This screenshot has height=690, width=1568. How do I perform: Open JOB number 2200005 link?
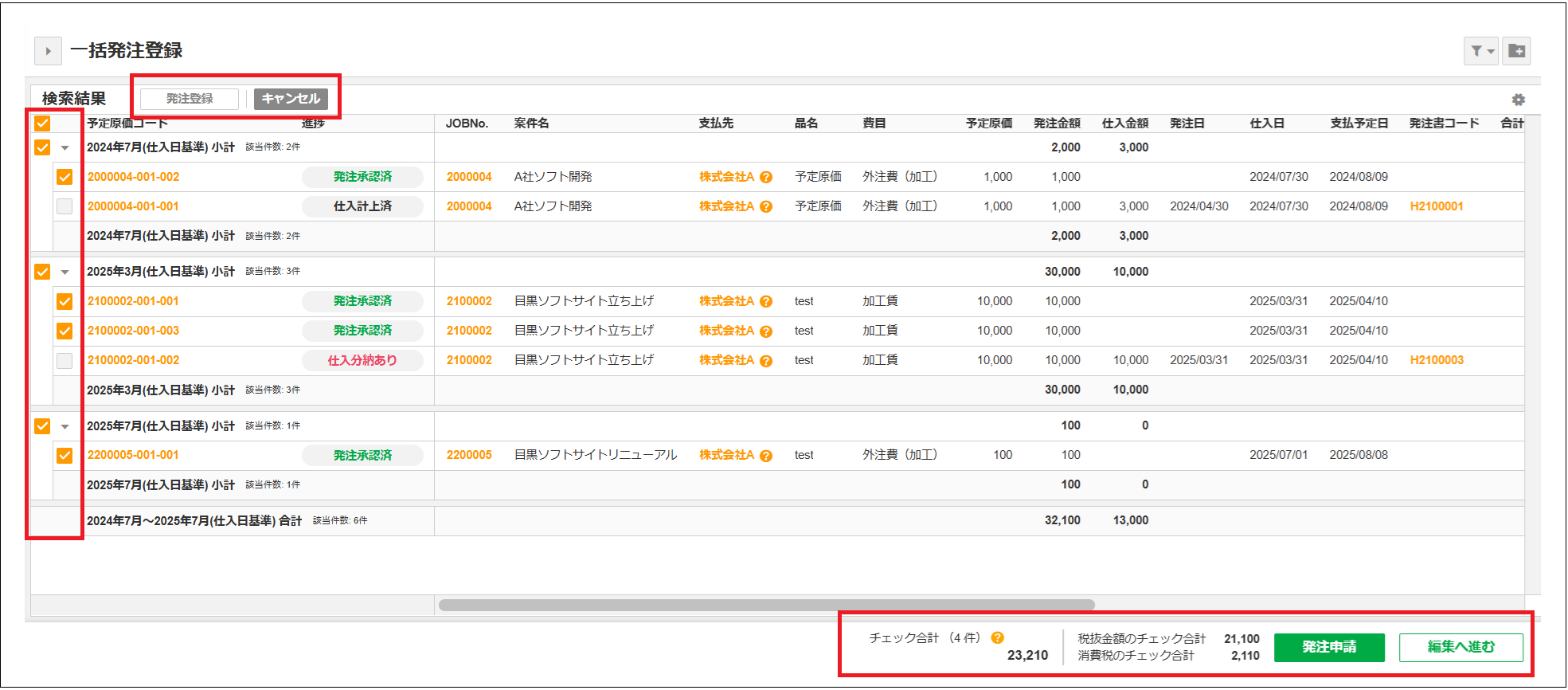pos(469,455)
